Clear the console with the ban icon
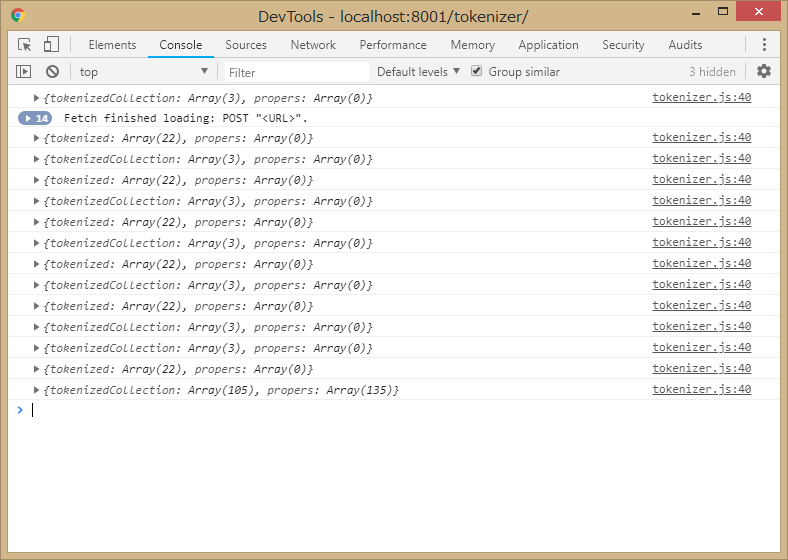The width and height of the screenshot is (788, 560). [52, 72]
